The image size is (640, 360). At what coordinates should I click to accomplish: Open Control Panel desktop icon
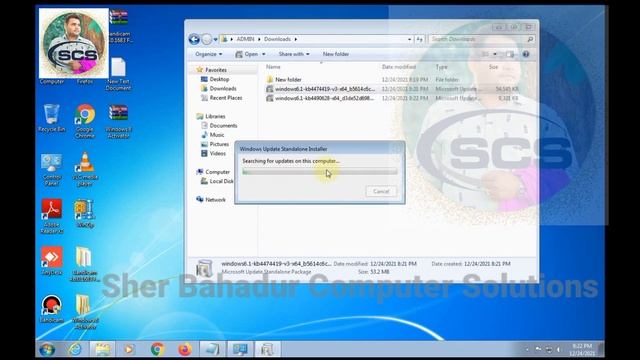[51, 170]
